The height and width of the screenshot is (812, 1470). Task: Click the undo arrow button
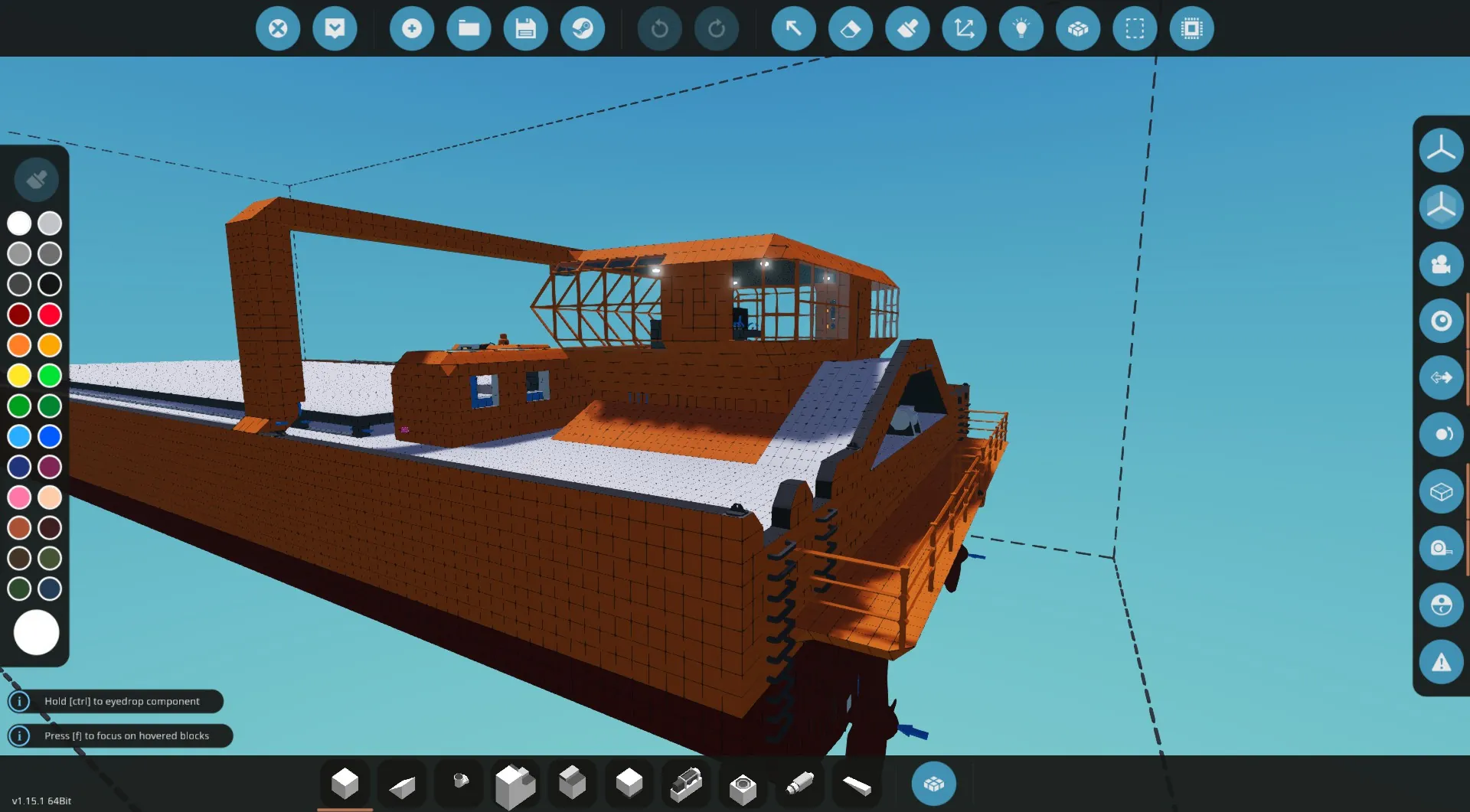point(659,29)
